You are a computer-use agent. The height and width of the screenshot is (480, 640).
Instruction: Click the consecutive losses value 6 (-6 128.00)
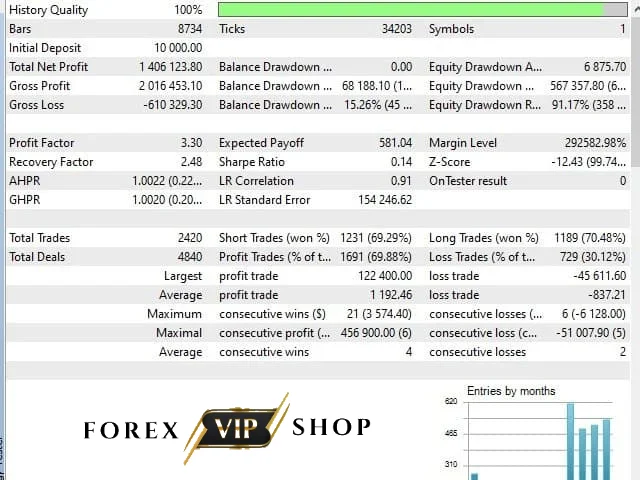click(594, 314)
